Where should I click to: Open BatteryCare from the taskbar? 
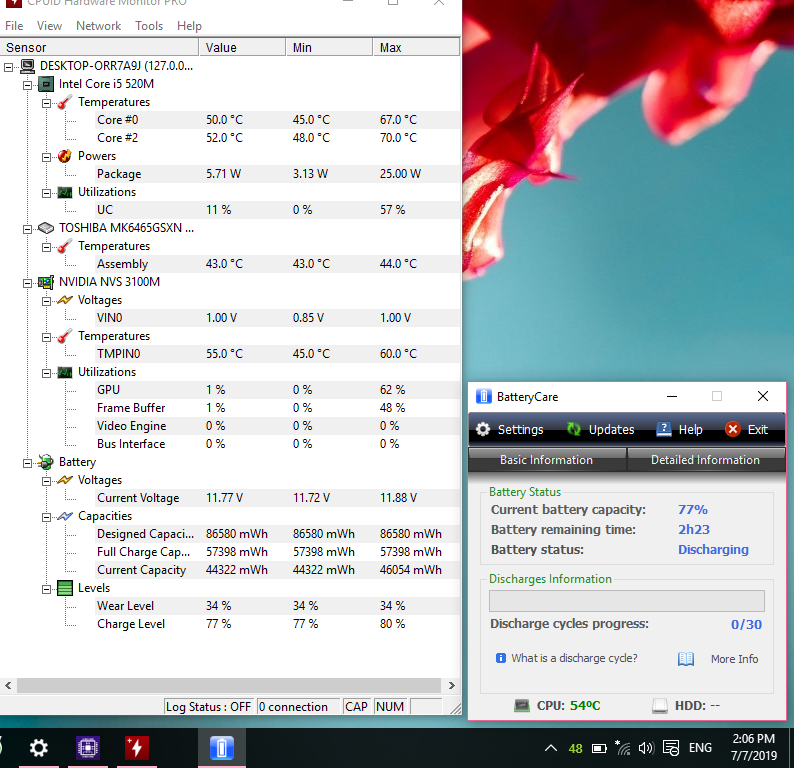pyautogui.click(x=222, y=747)
